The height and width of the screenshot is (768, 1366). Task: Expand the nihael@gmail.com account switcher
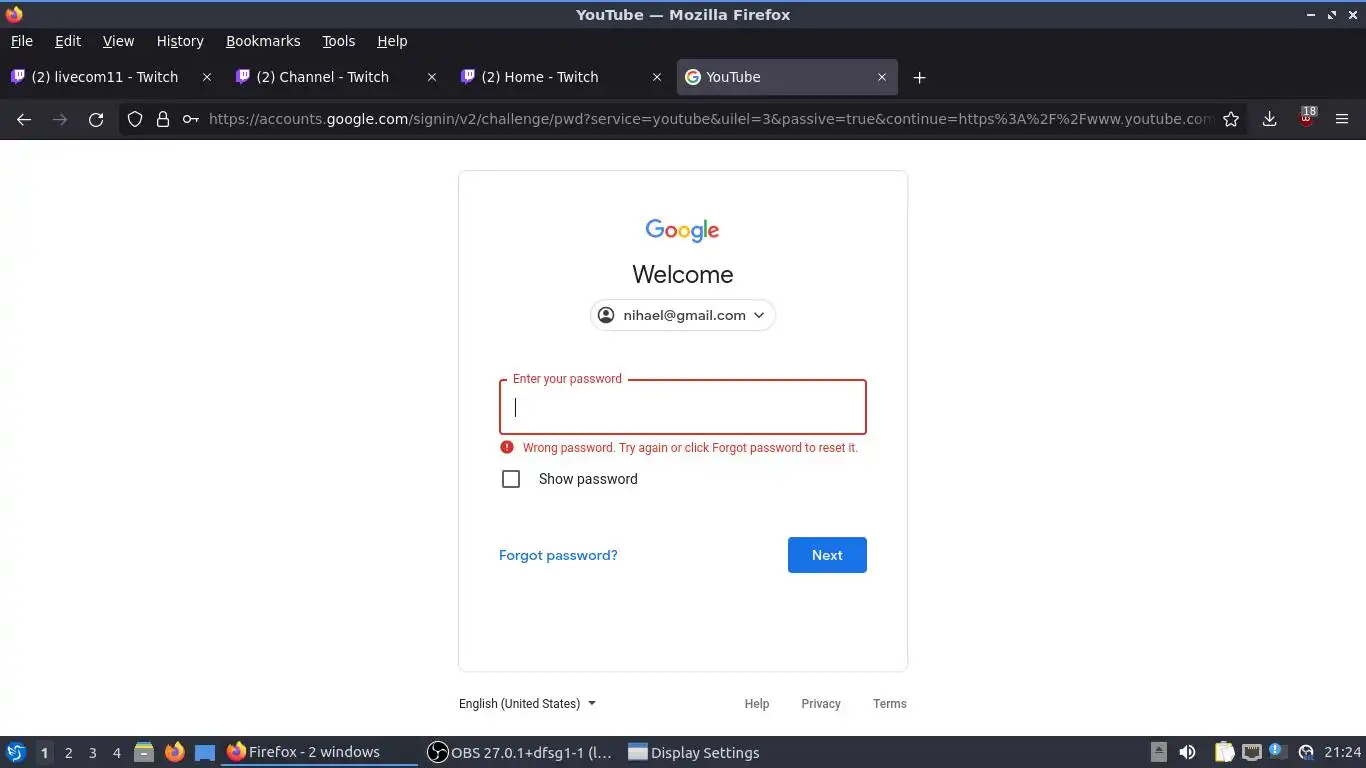[x=683, y=315]
